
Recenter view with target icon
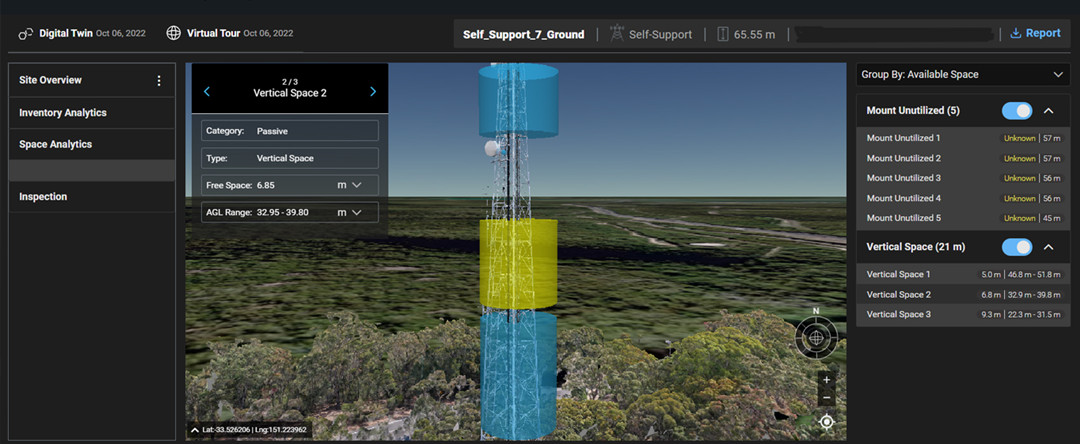827,421
